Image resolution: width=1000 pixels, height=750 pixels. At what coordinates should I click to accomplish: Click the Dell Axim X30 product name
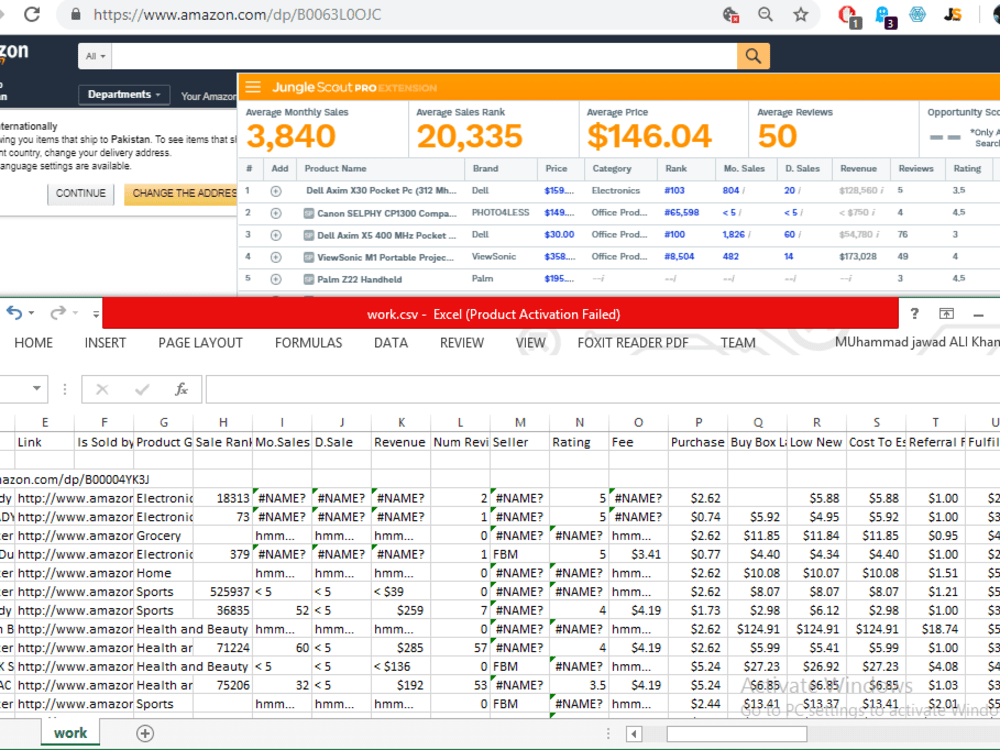pos(381,191)
